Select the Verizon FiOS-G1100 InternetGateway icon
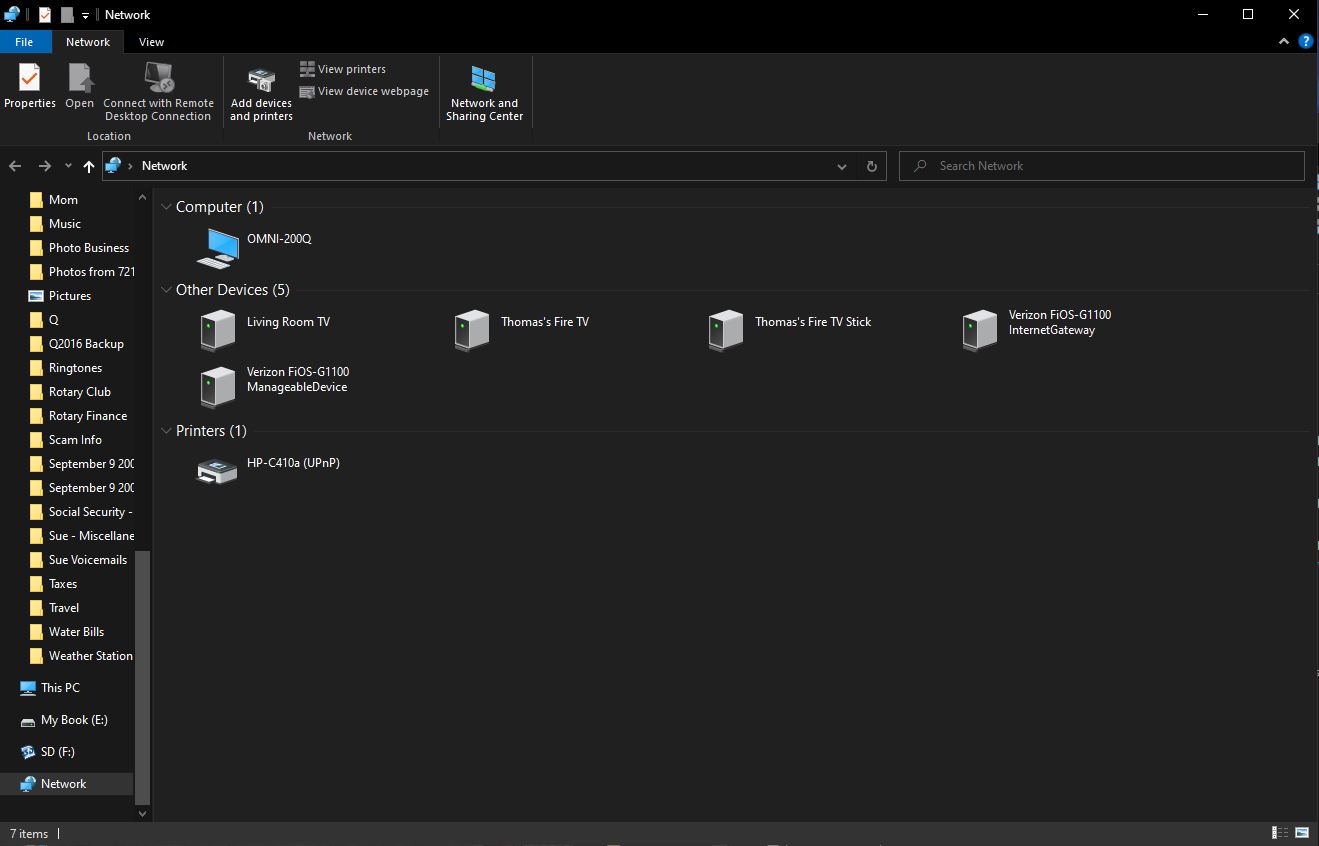The image size is (1319, 846). (x=979, y=330)
